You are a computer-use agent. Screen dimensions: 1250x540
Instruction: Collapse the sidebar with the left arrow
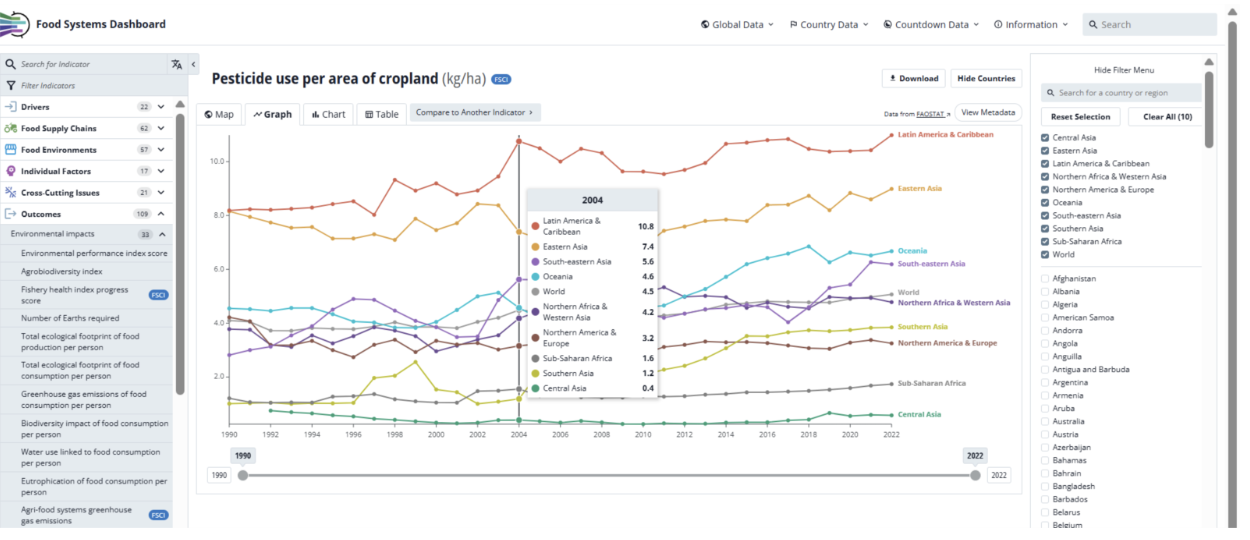click(x=193, y=64)
